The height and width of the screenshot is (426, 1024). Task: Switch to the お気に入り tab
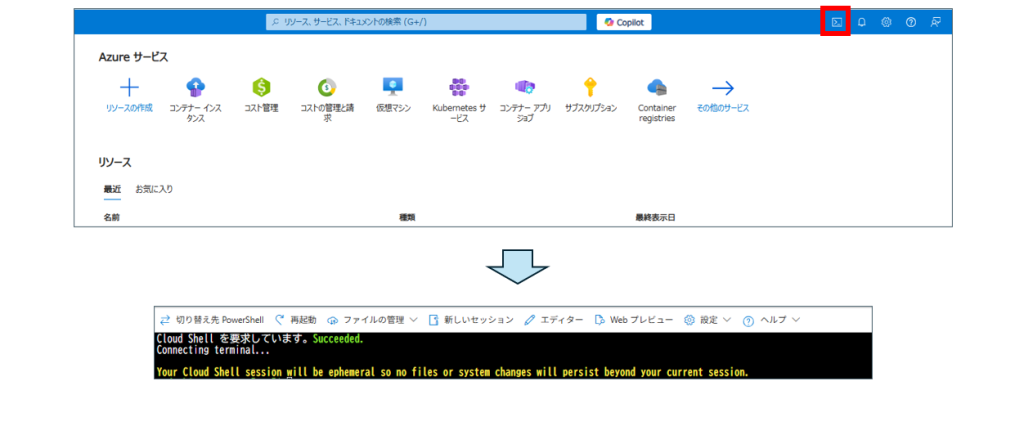coord(154,189)
